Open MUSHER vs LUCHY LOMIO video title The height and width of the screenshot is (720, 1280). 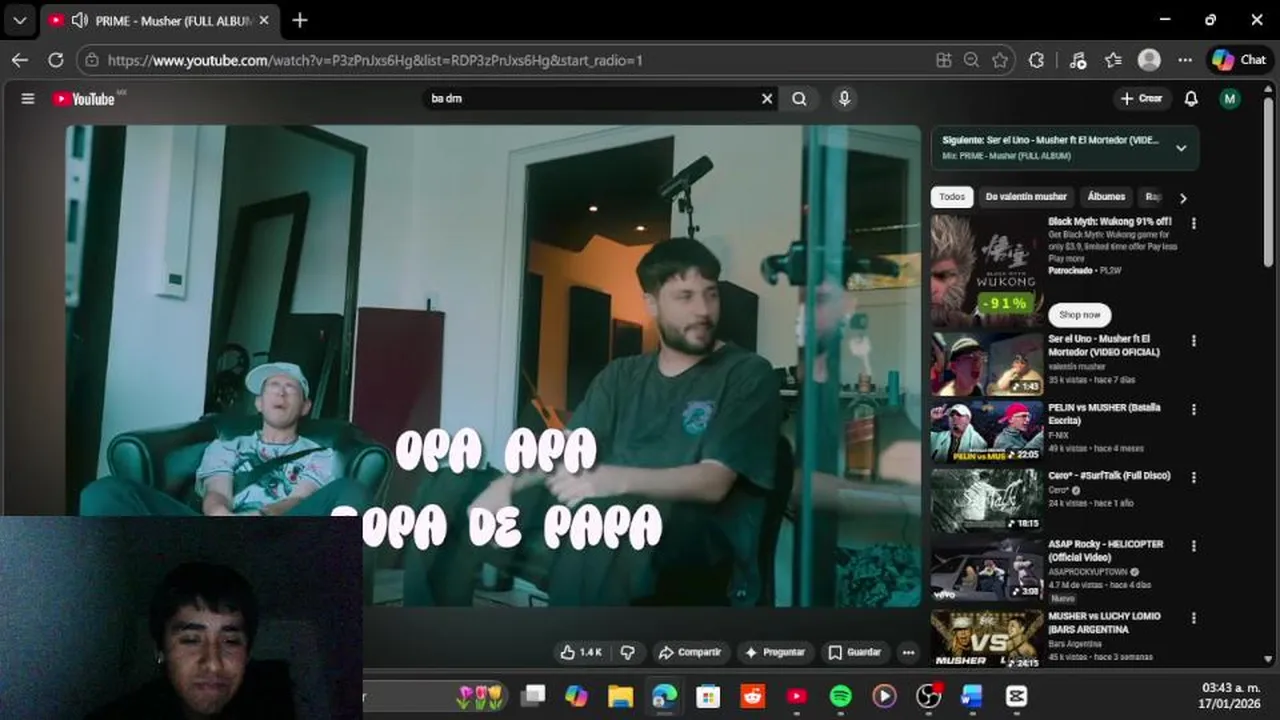pyautogui.click(x=1104, y=622)
